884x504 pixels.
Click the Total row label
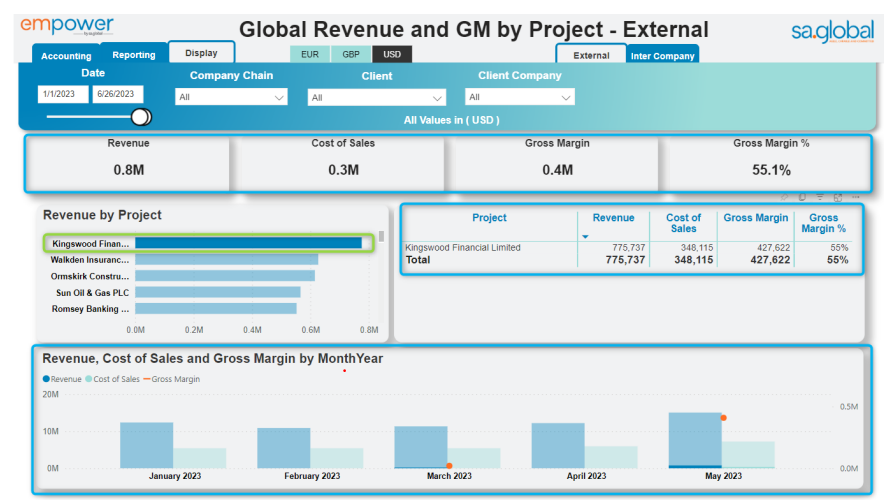(x=418, y=260)
